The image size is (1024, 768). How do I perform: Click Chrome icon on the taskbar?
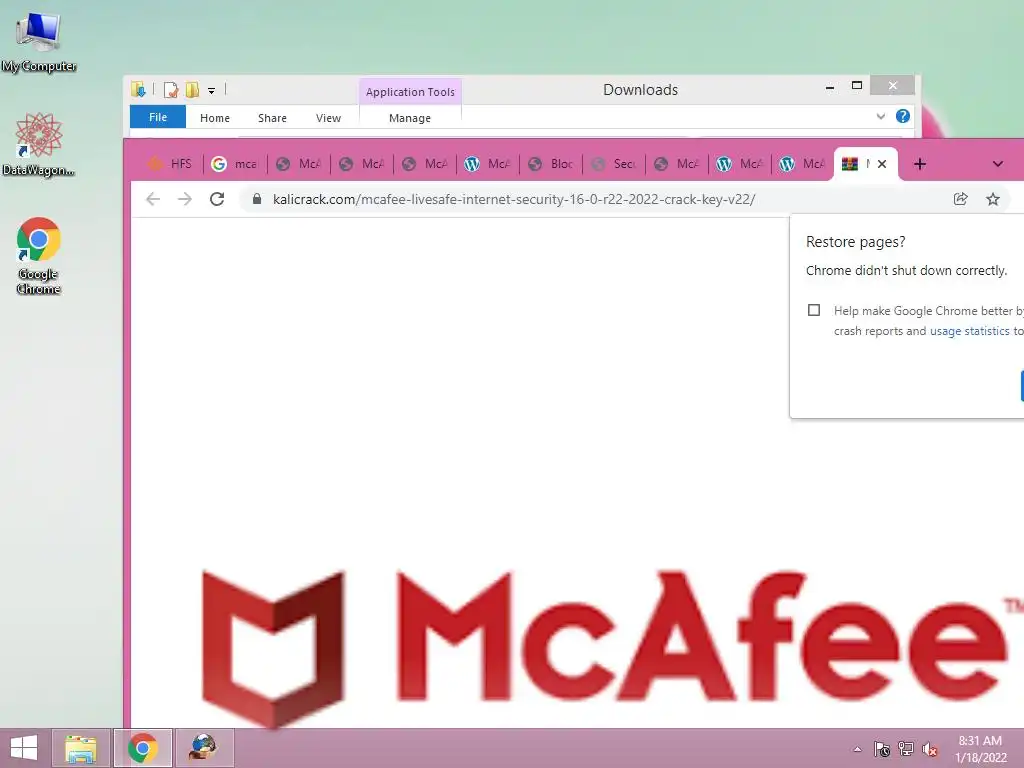tap(142, 748)
